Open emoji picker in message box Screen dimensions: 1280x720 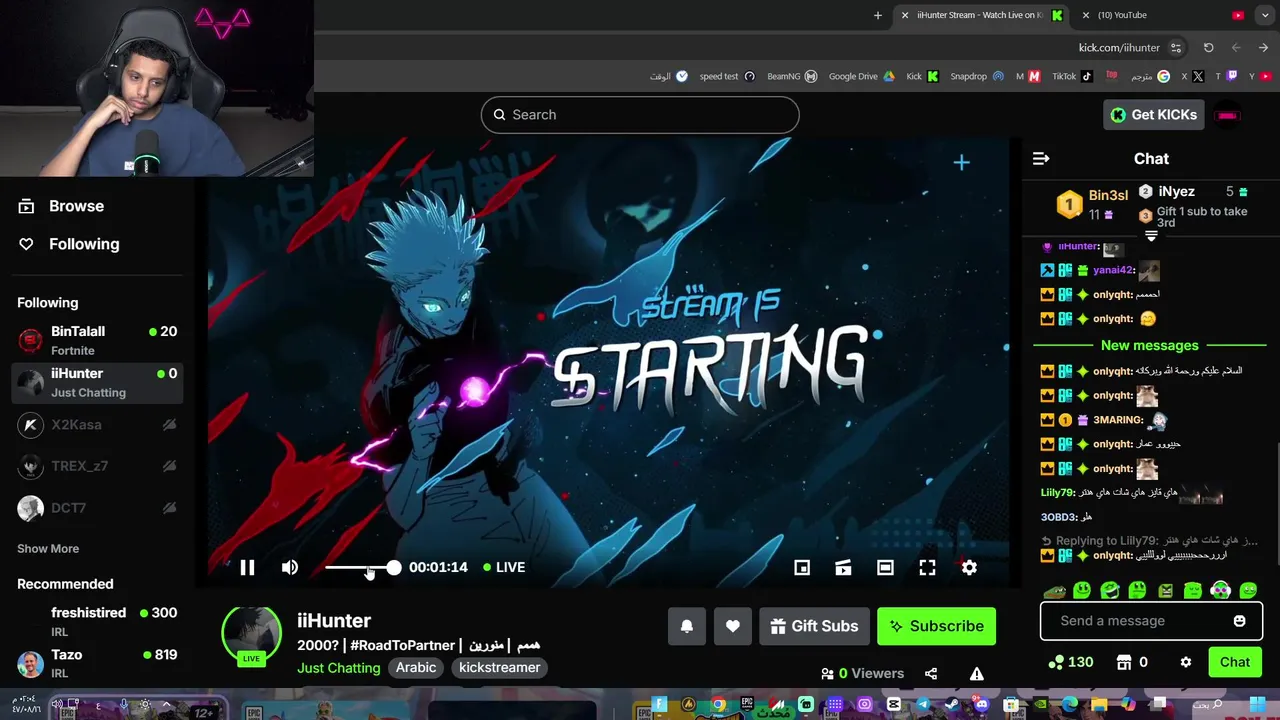1239,621
